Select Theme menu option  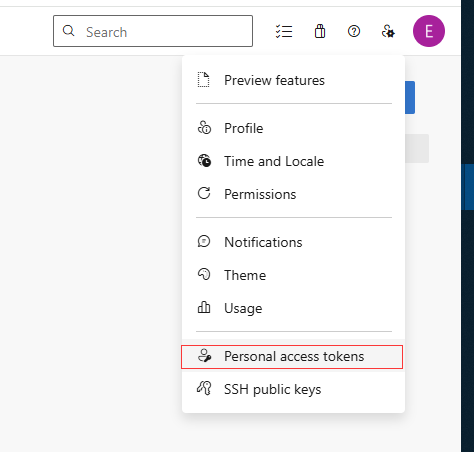point(293,275)
